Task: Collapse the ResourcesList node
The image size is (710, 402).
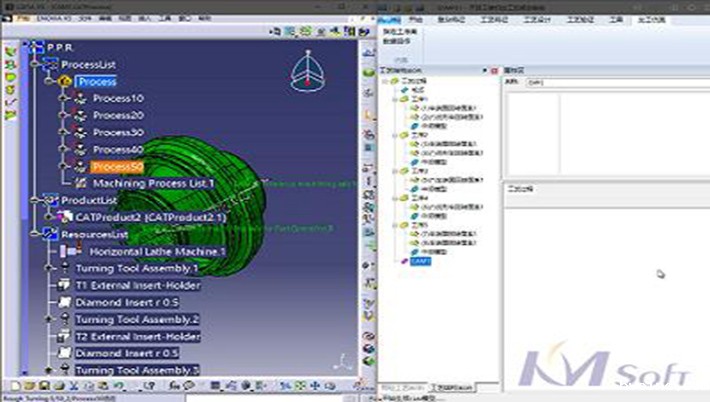Action: [x=35, y=234]
